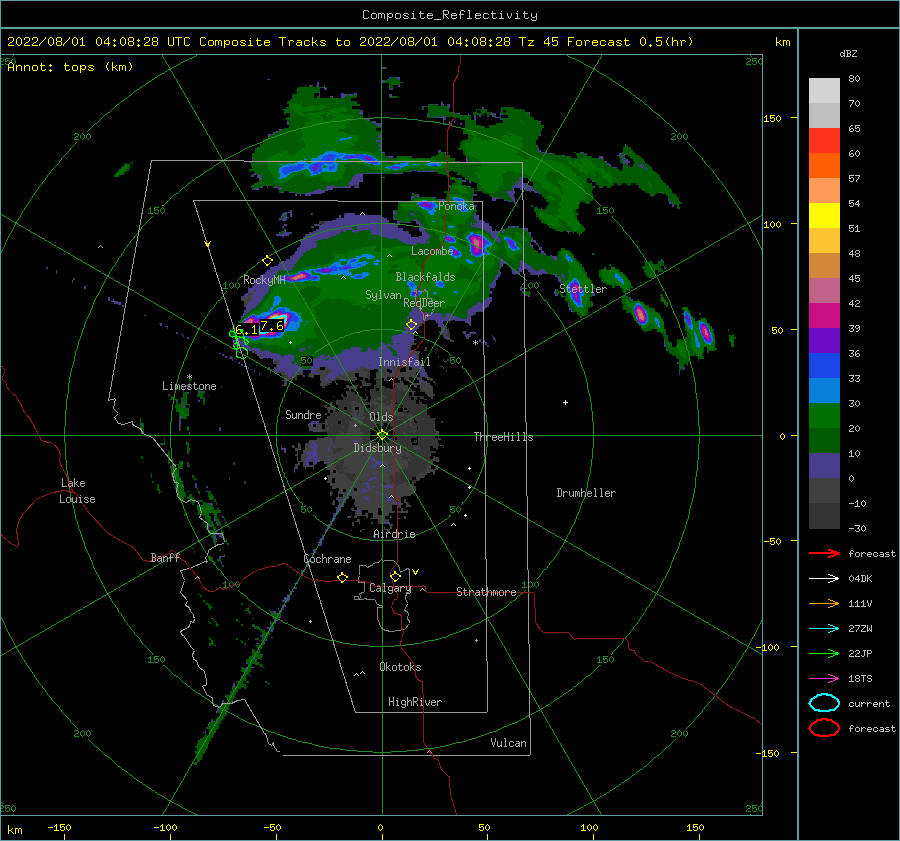Pick the bright orange swatch in dBZ legend
900x841 pixels.
tap(824, 165)
